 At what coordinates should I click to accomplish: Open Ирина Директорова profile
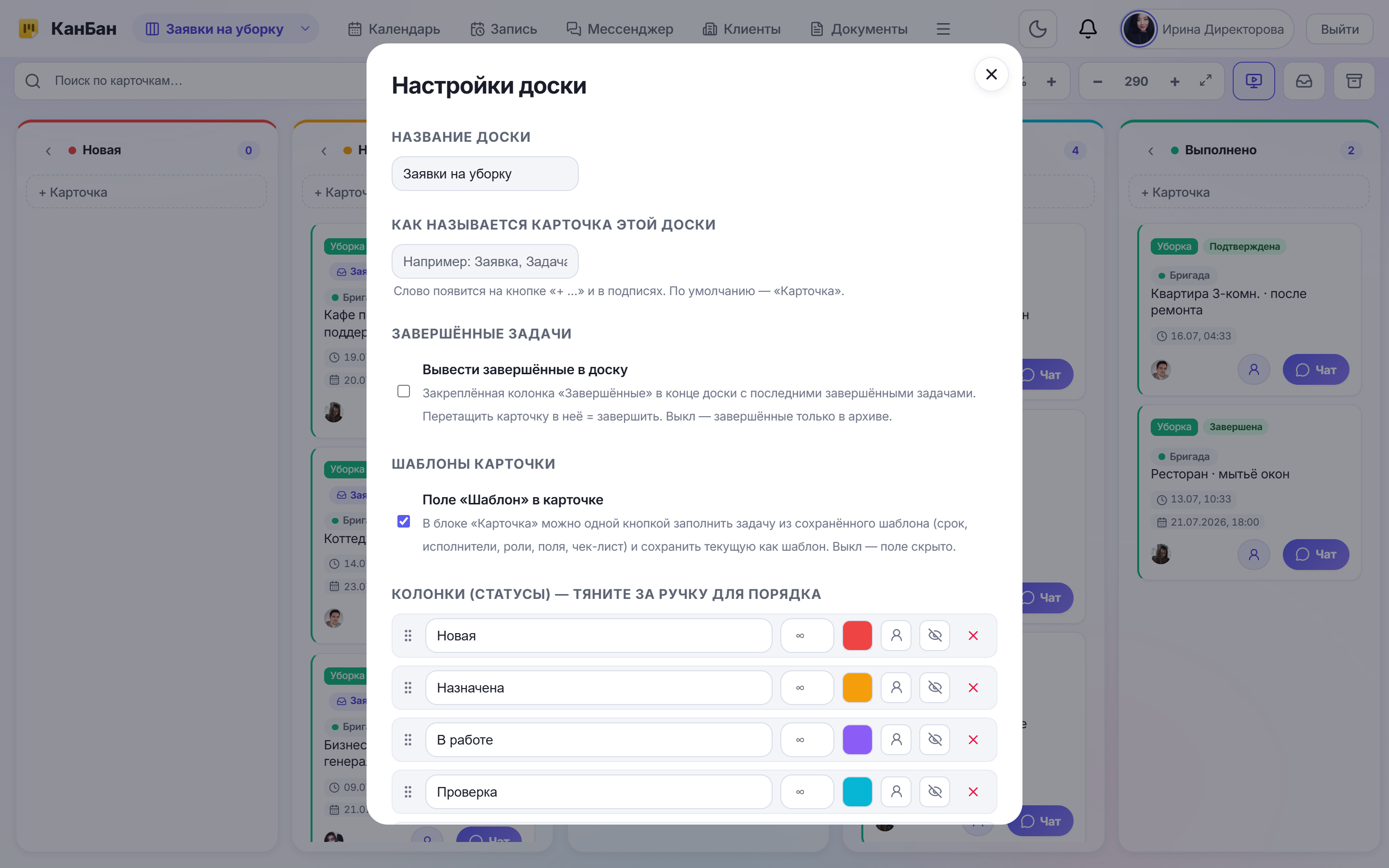coord(1207,29)
